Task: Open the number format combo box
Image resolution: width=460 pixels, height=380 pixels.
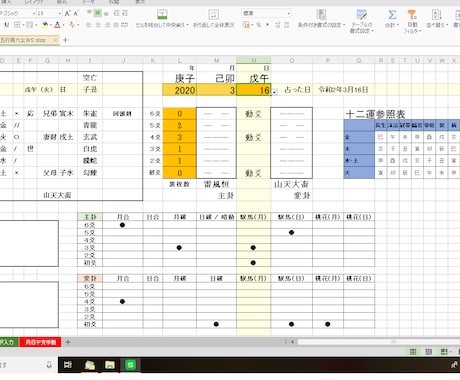Action: tap(266, 13)
